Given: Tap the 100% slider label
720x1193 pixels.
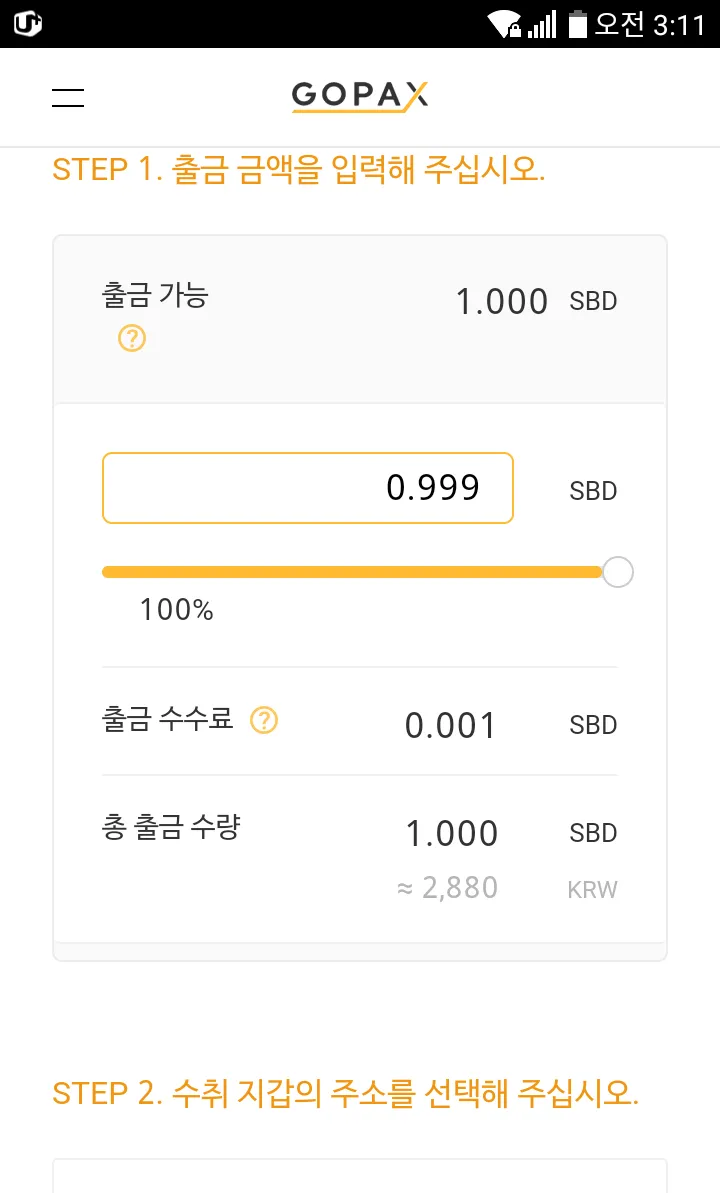Looking at the screenshot, I should 176,609.
